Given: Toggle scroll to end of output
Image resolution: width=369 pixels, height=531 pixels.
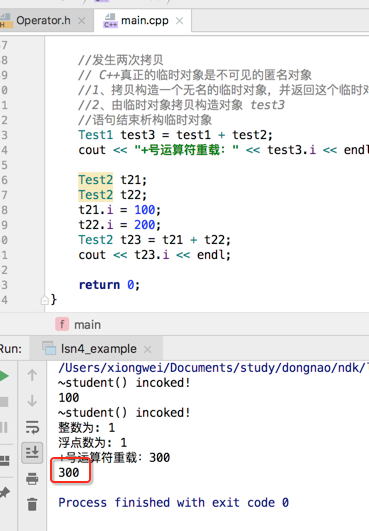Looking at the screenshot, I should point(32,452).
